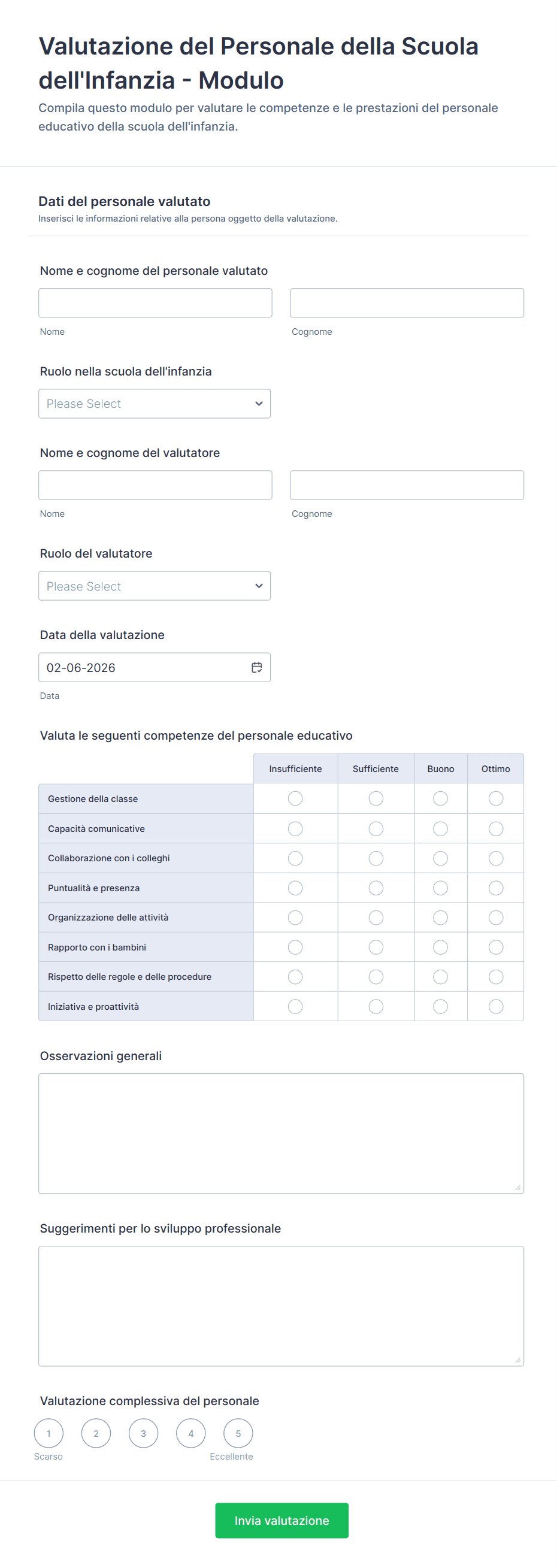Select Buono for Iniziativa e proattività

pos(440,1007)
